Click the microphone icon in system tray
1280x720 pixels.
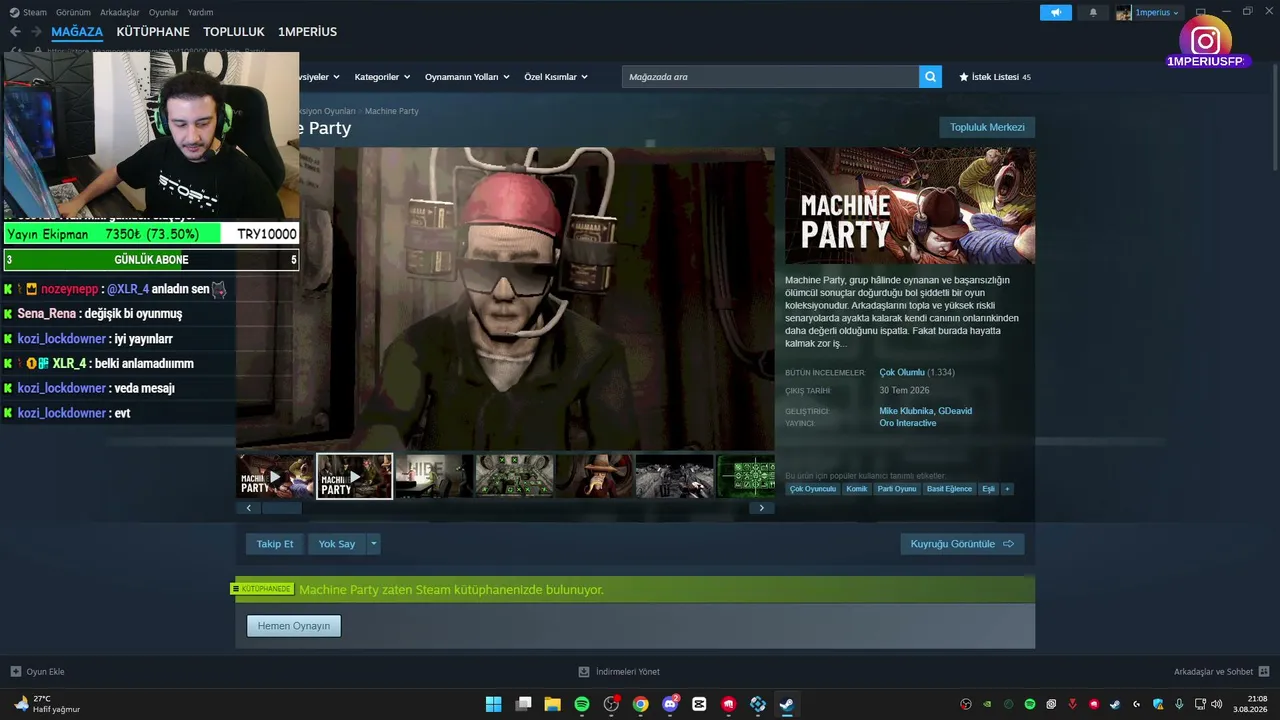pos(1179,704)
